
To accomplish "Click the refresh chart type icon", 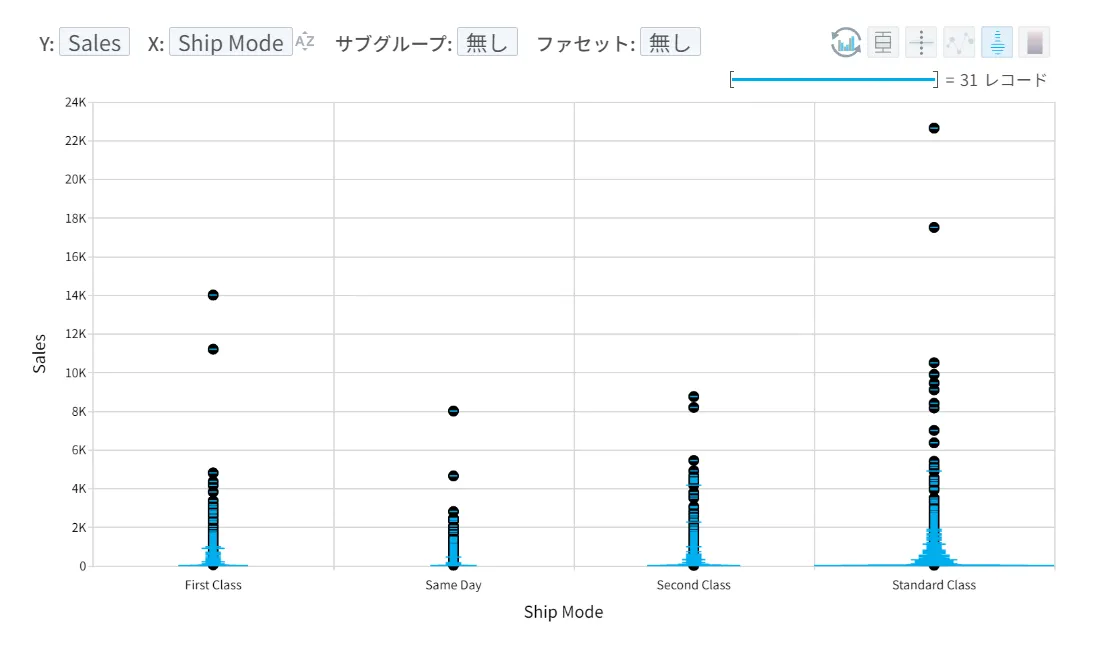I will point(845,43).
